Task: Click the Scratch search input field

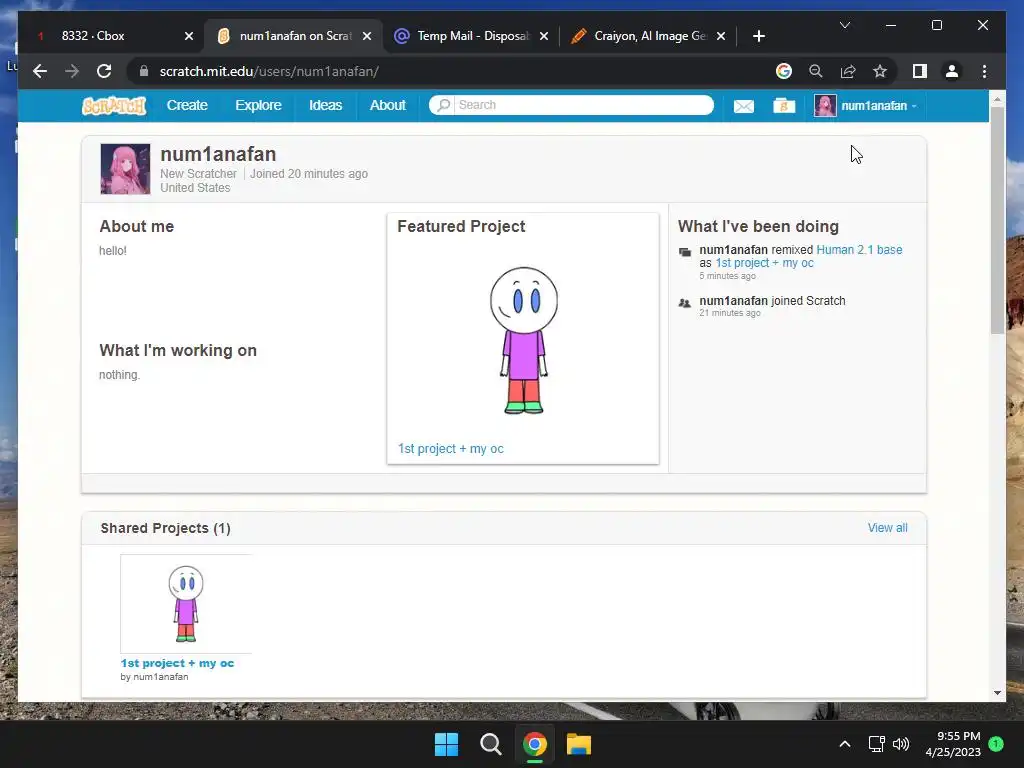Action: coord(583,105)
